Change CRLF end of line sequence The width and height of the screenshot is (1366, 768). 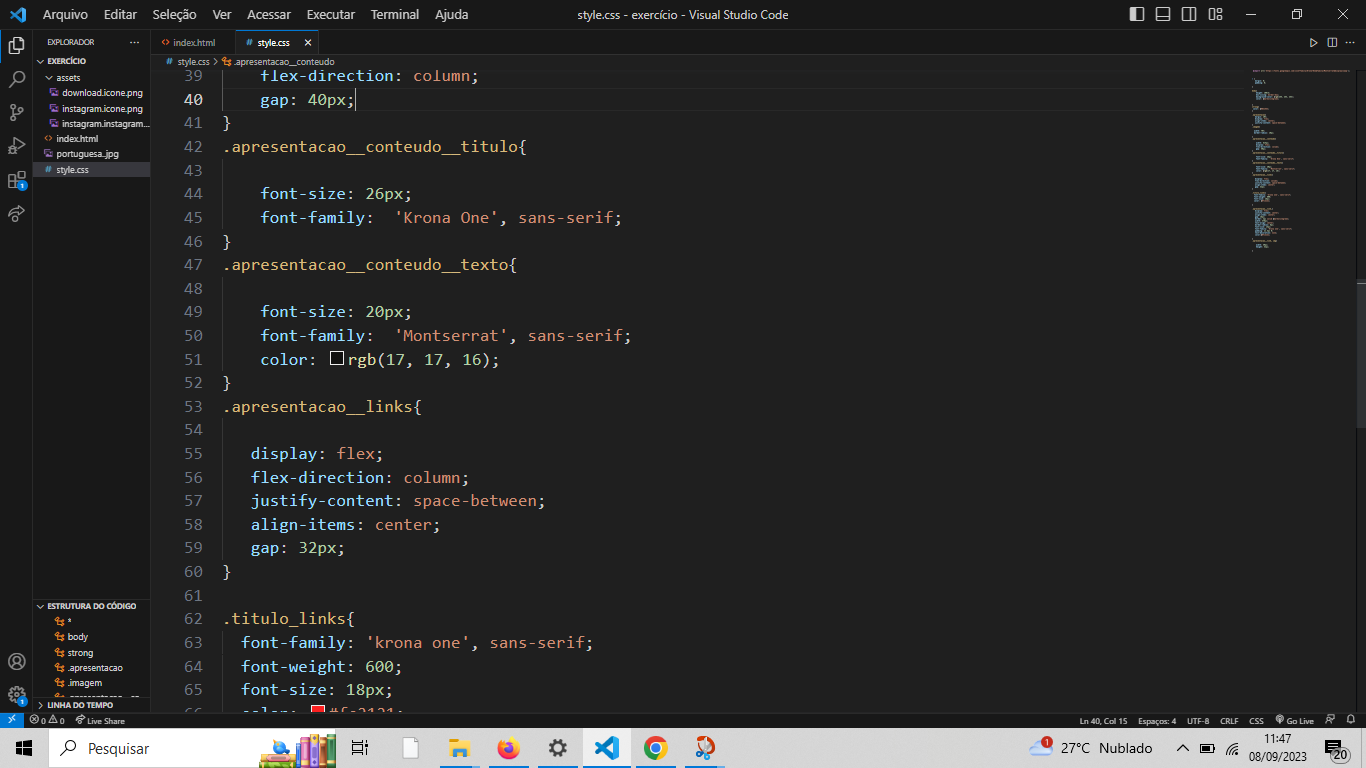(x=1229, y=720)
